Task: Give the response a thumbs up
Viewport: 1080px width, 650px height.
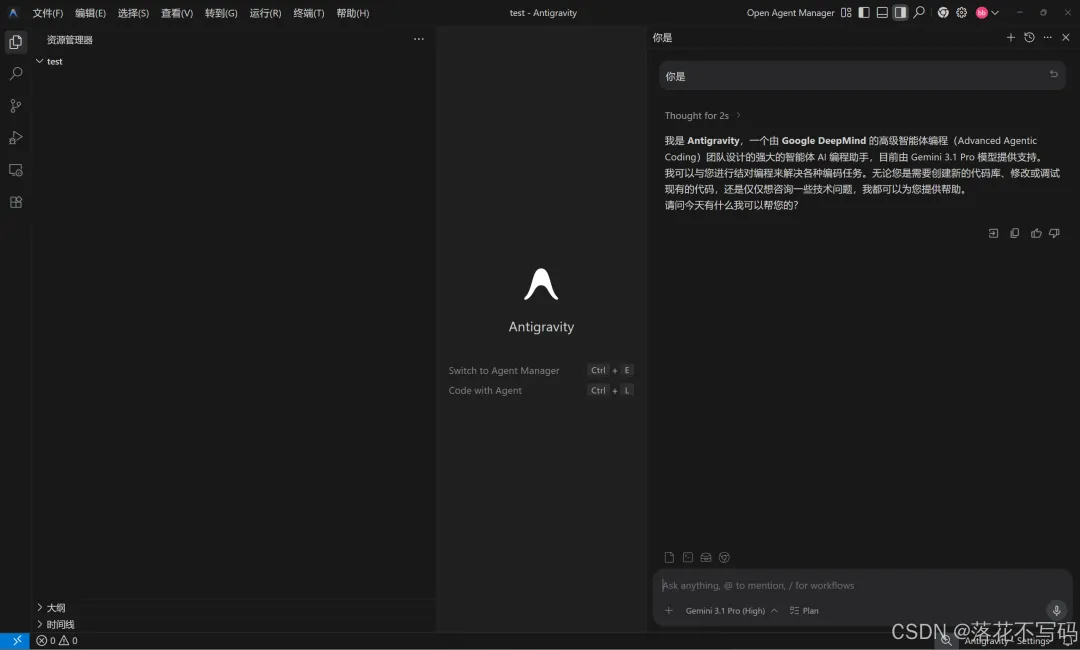Action: point(1036,233)
